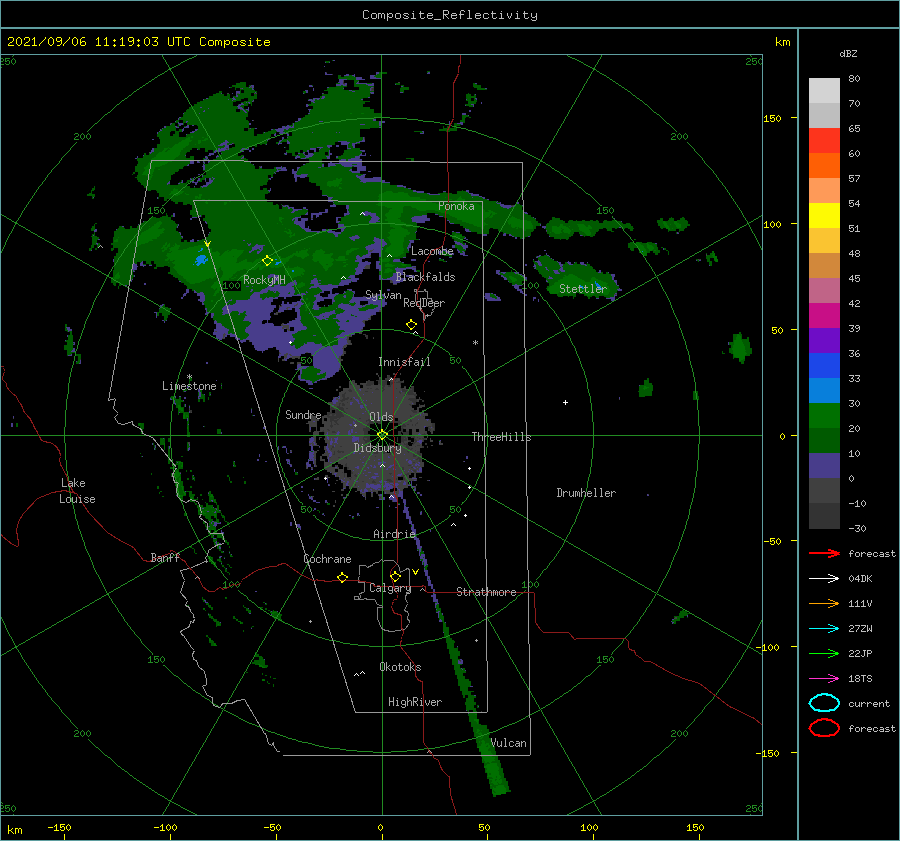Click the cyan current ellipse icon
This screenshot has height=841, width=900.
click(824, 703)
